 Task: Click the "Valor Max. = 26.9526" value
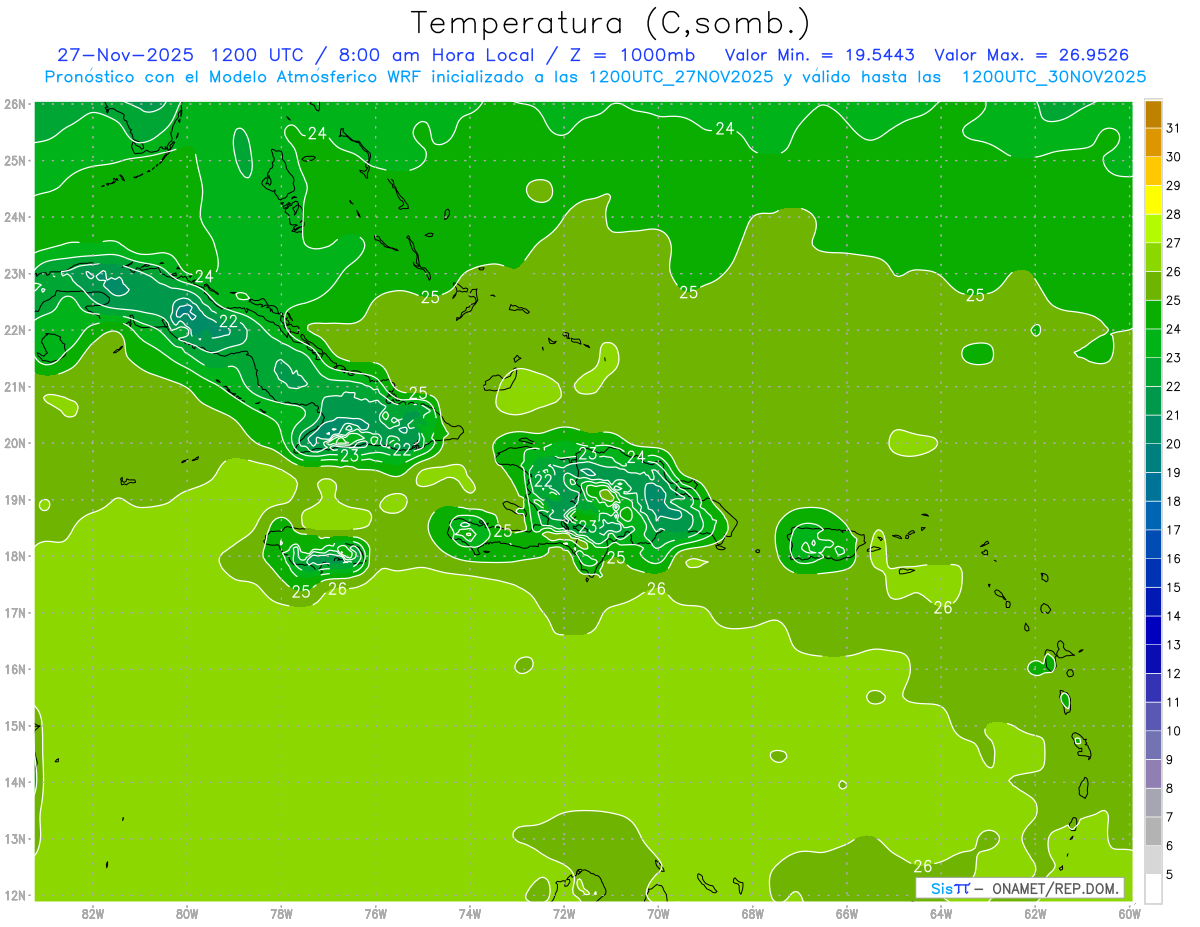point(1033,55)
